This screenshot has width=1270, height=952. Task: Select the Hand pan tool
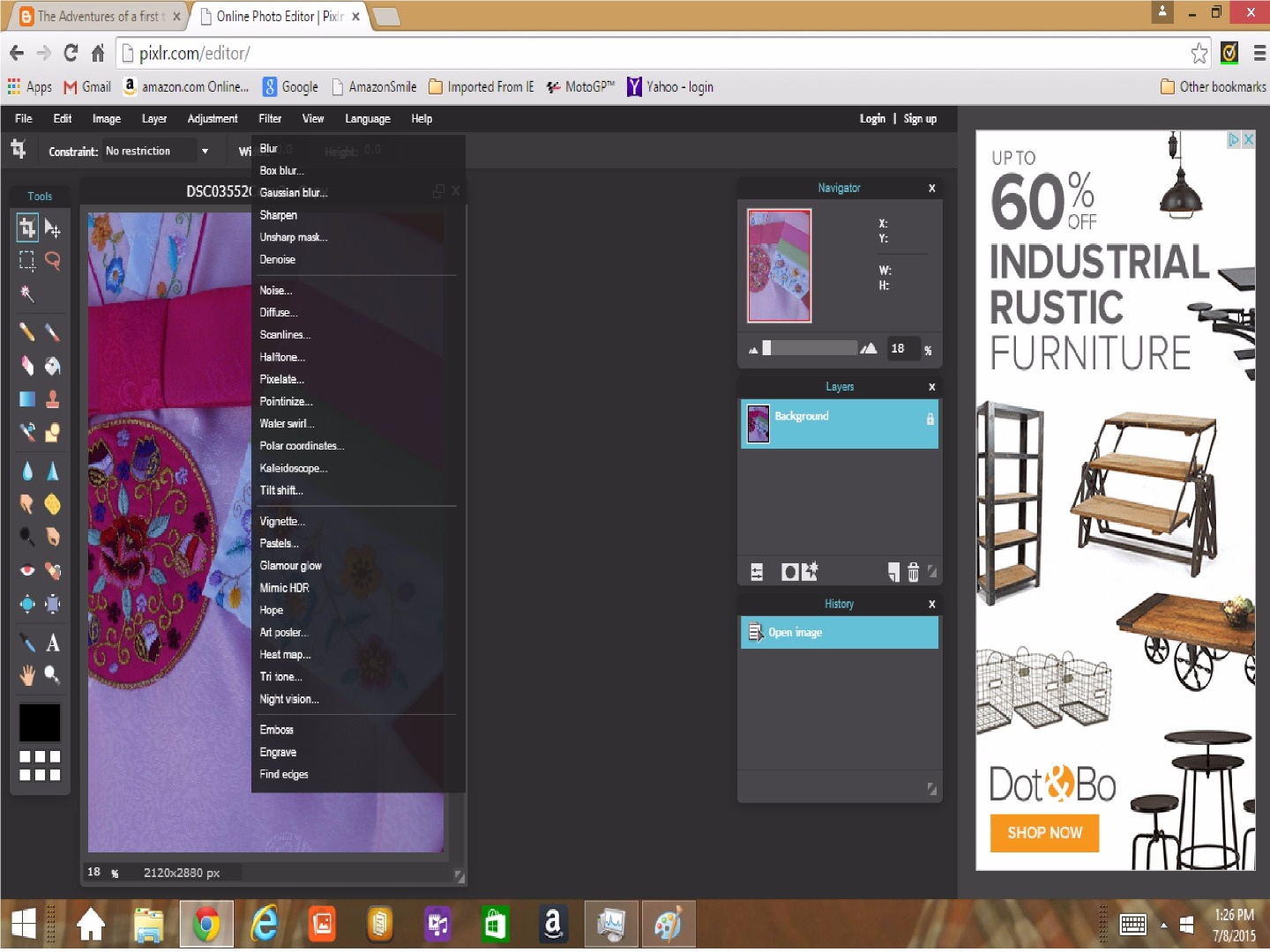point(27,675)
